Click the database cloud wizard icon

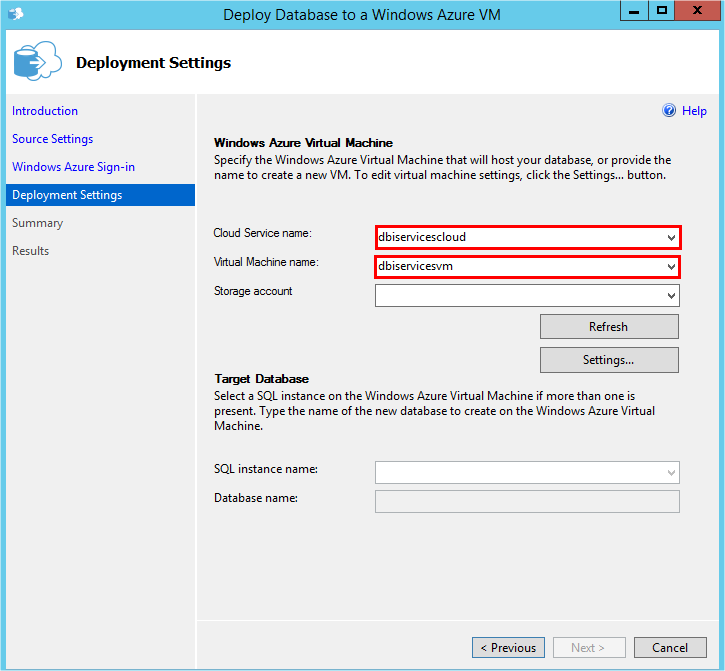pos(37,62)
